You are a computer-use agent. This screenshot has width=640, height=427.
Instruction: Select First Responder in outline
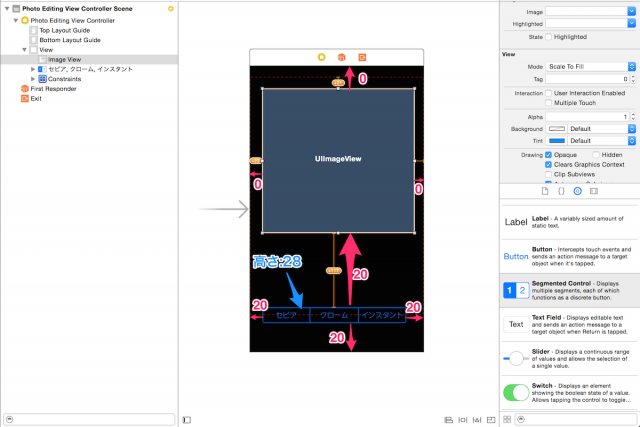point(53,89)
